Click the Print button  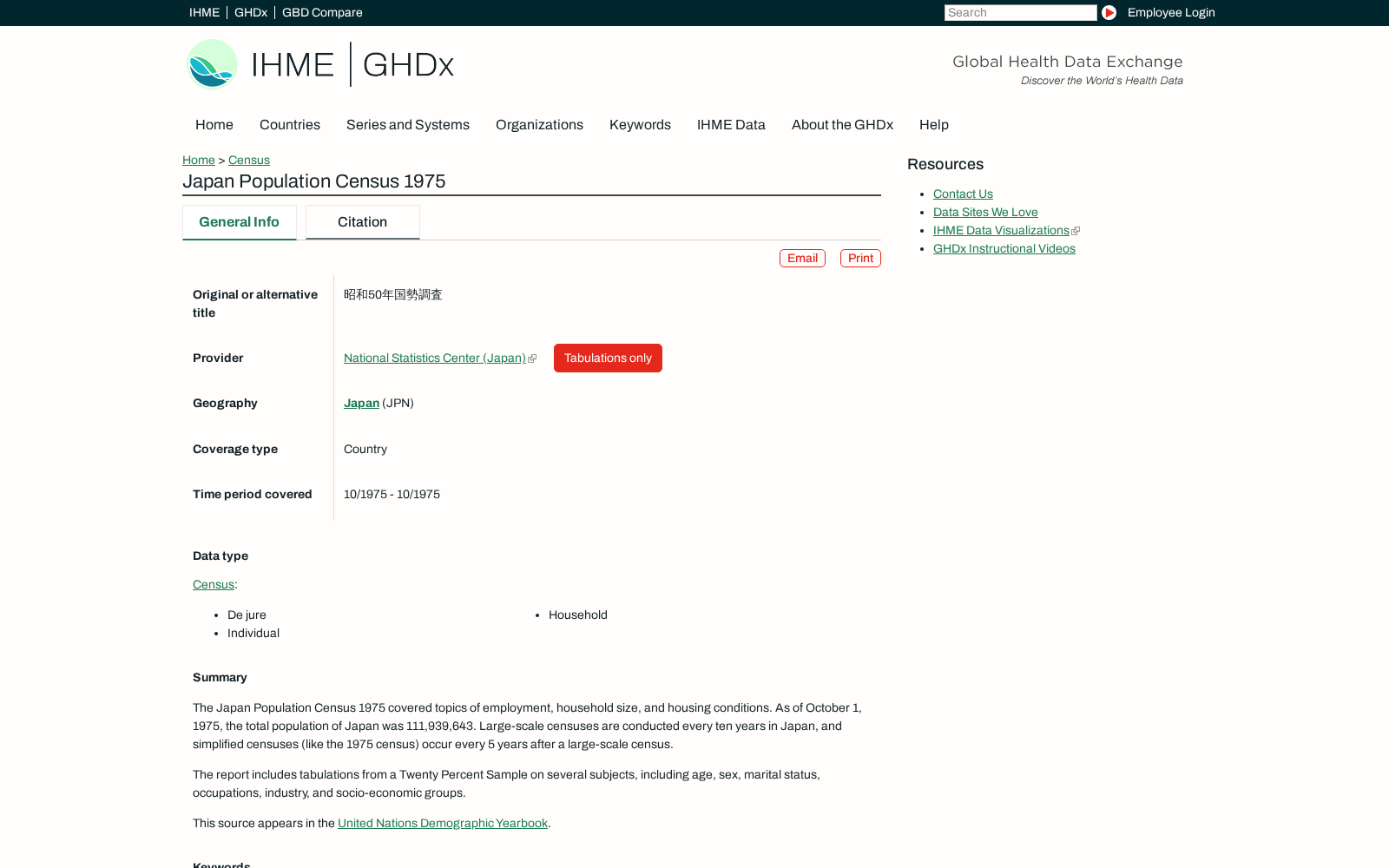coord(860,258)
